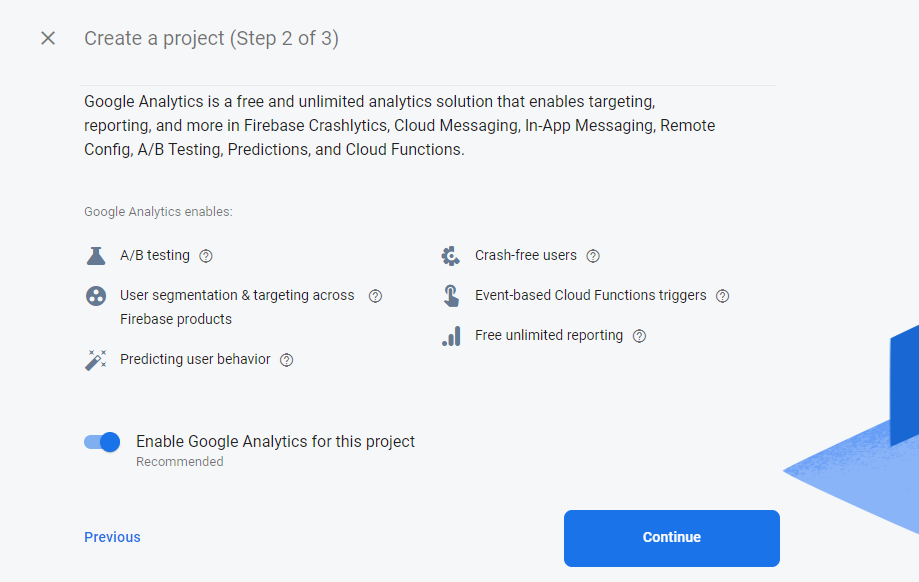Open help tooltip next to Crash-free users
Screen dimensions: 919x582
(x=593, y=256)
